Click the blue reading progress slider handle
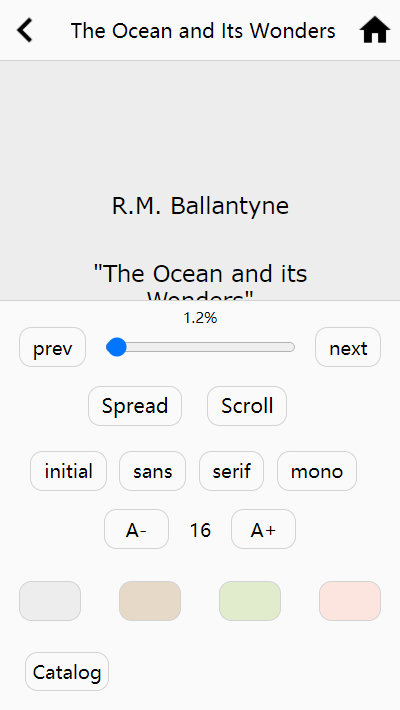Viewport: 400px width, 710px height. tap(117, 347)
